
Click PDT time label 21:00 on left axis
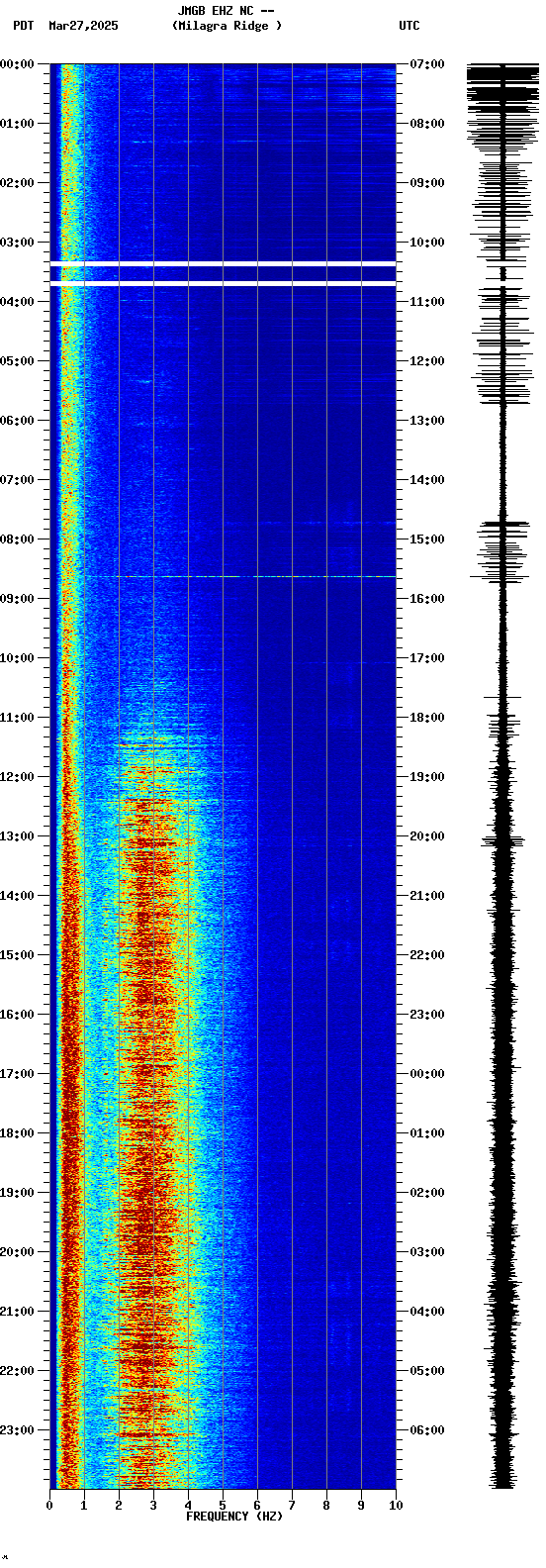coord(17,1312)
